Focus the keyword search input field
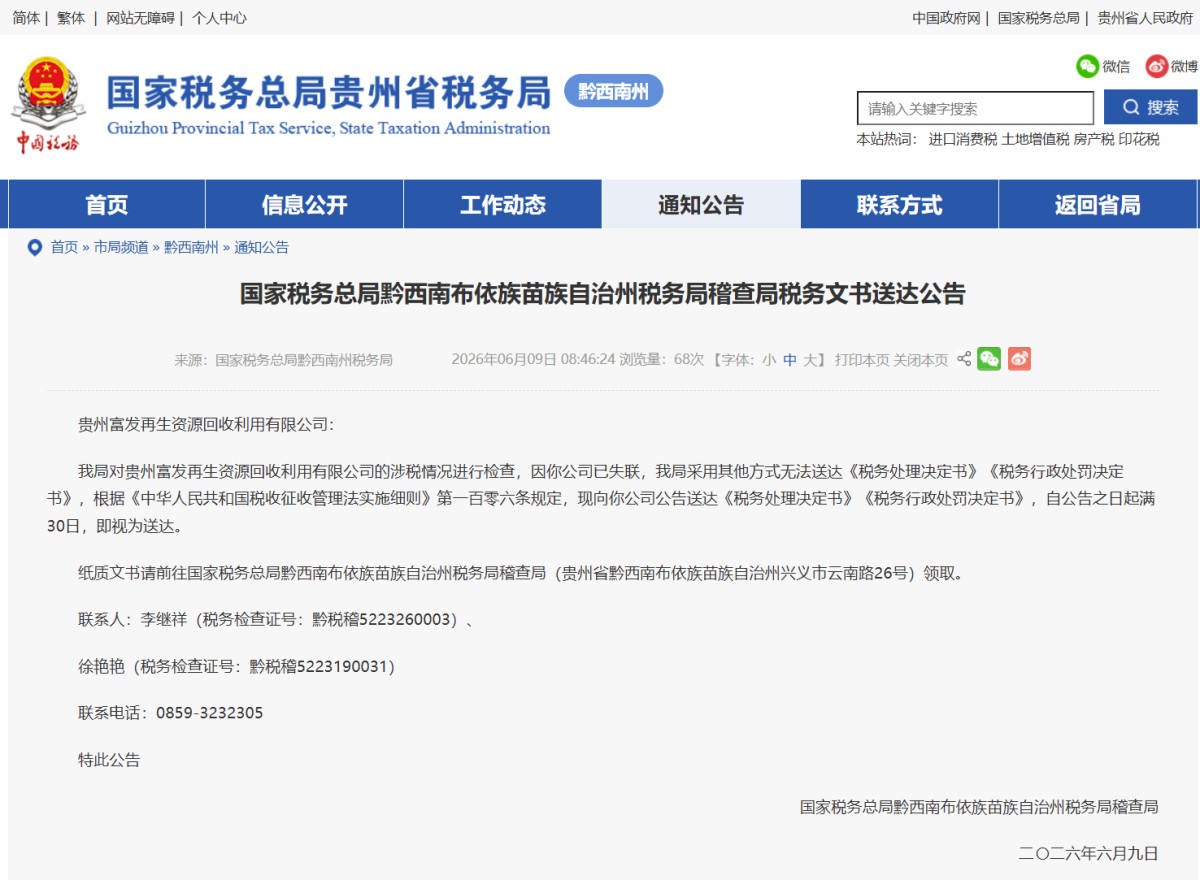The height and width of the screenshot is (880, 1200). coord(975,108)
